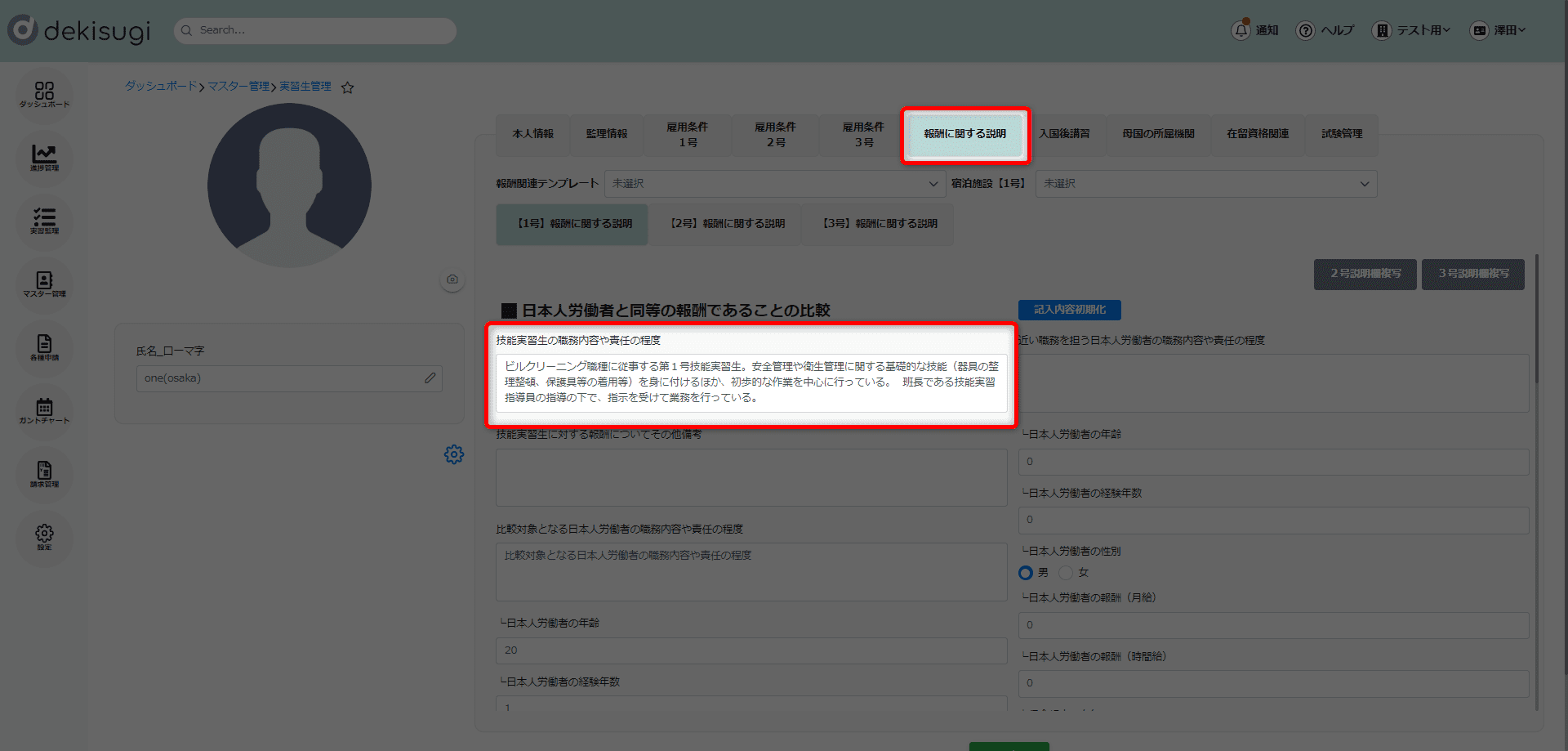Select the 男 radio button
The height and width of the screenshot is (751, 1568).
[x=1026, y=573]
